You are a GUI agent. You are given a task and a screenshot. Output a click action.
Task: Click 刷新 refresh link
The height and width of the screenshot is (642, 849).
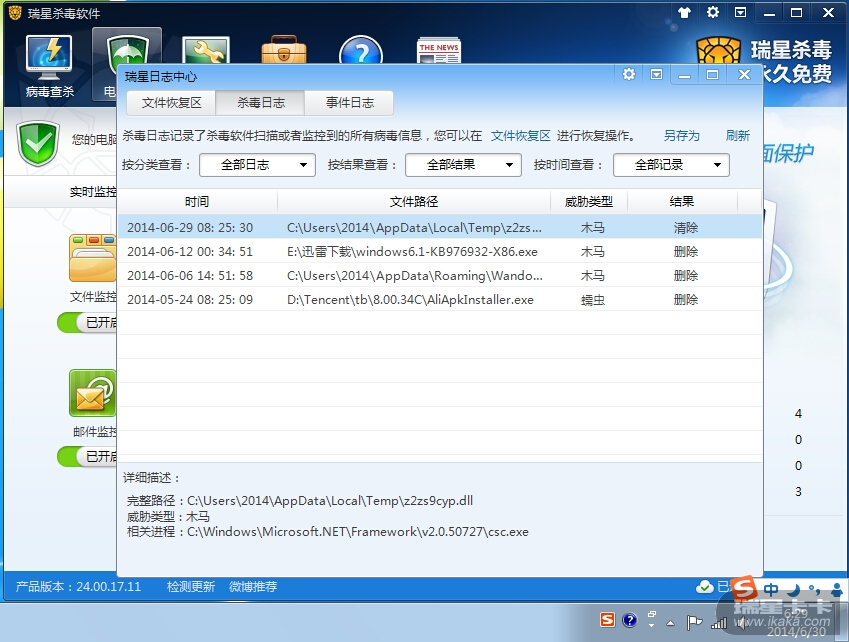tap(737, 135)
